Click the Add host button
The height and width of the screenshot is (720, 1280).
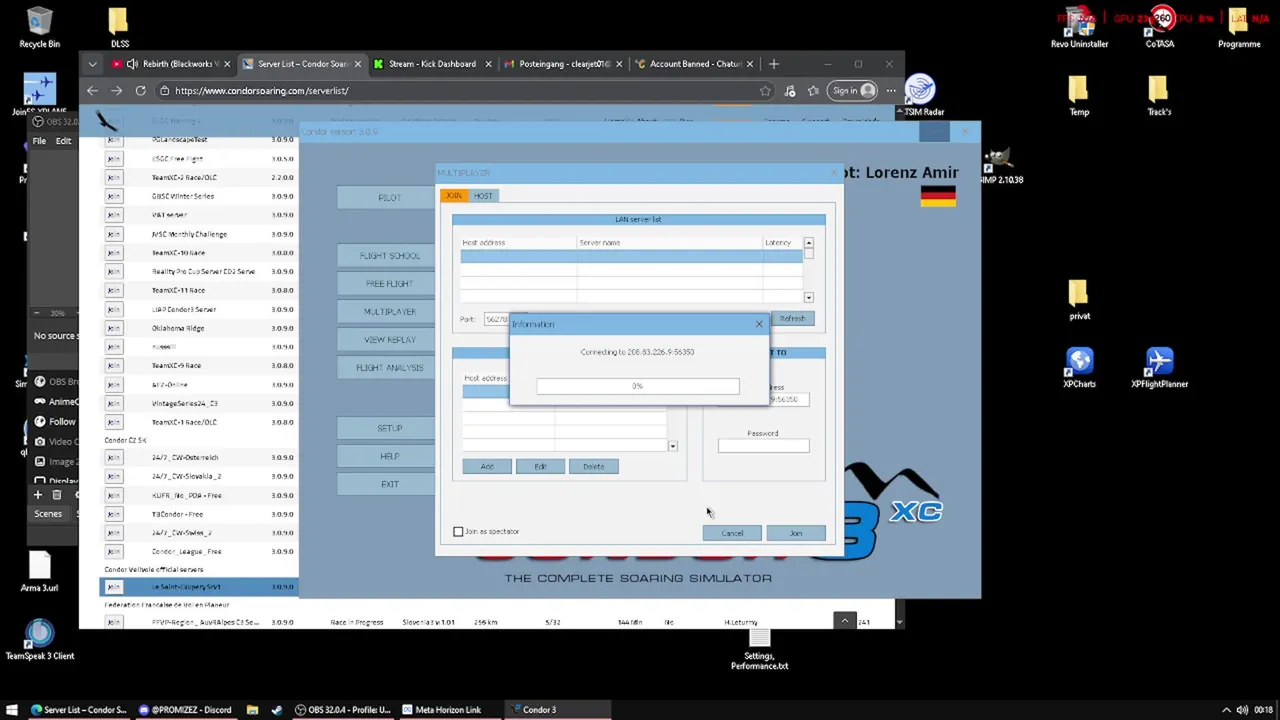pyautogui.click(x=487, y=467)
